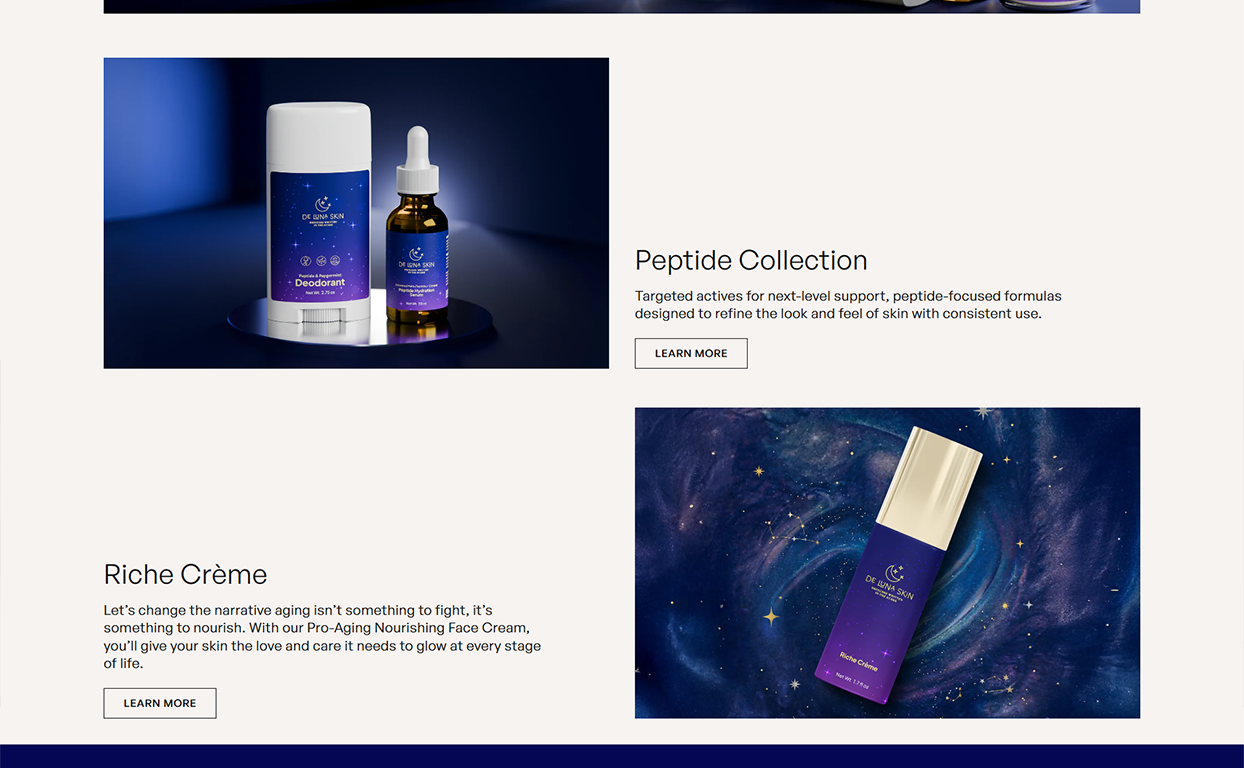Viewport: 1244px width, 768px height.
Task: Open the galaxy Riche Crème product photo
Action: [887, 563]
